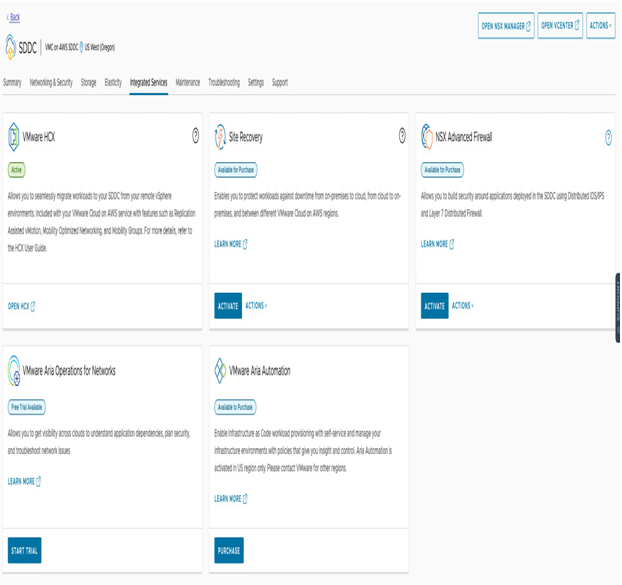Click the Aria Operations for Networks icon

click(x=14, y=371)
